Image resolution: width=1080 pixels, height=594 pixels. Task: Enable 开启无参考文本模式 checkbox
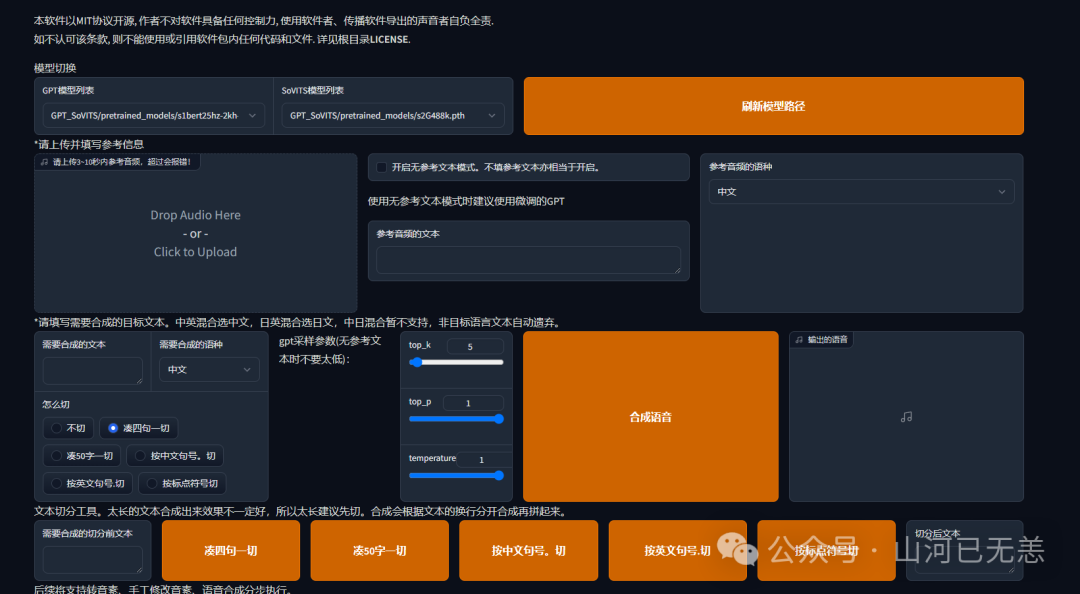point(380,166)
